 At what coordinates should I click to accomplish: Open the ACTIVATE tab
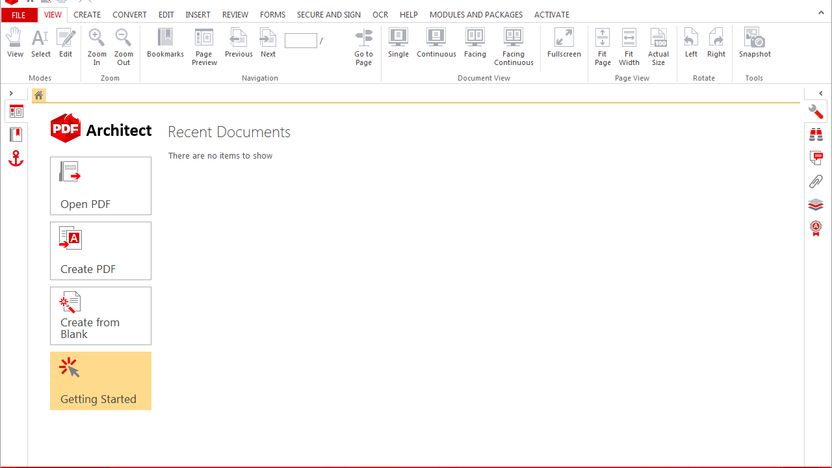pyautogui.click(x=552, y=15)
